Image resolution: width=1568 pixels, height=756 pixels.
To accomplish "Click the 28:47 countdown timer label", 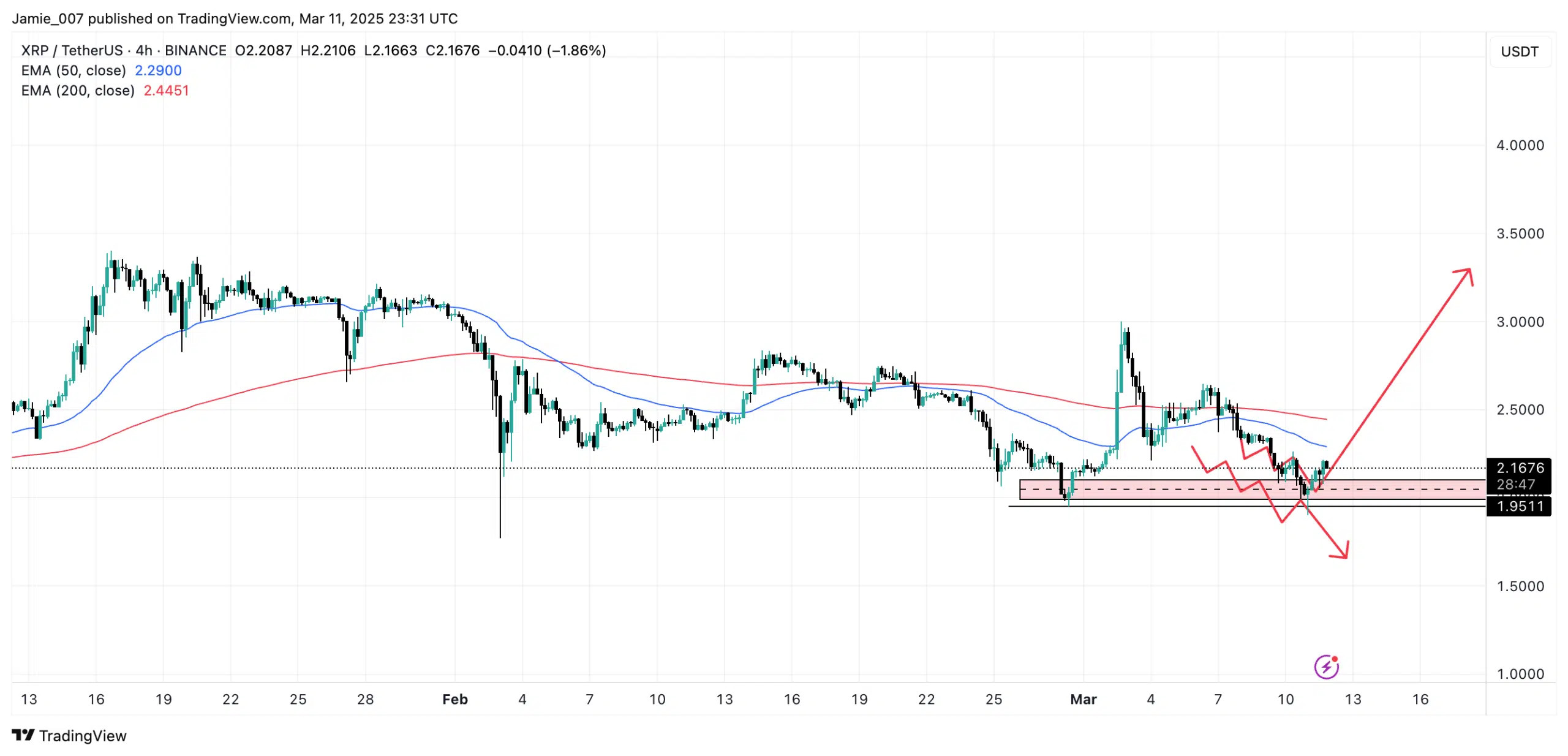I will click(1516, 485).
